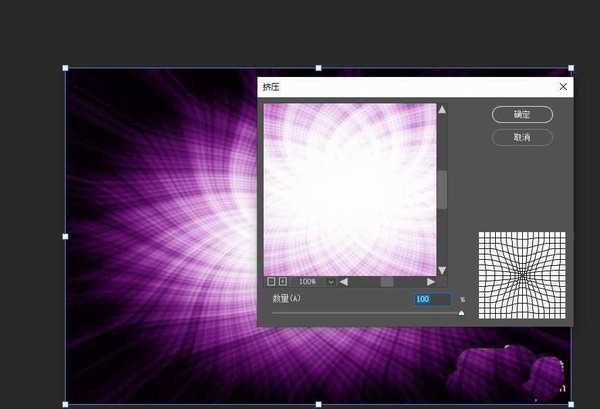The height and width of the screenshot is (409, 600).
Task: Click the zoom out minus icon
Action: coord(271,282)
